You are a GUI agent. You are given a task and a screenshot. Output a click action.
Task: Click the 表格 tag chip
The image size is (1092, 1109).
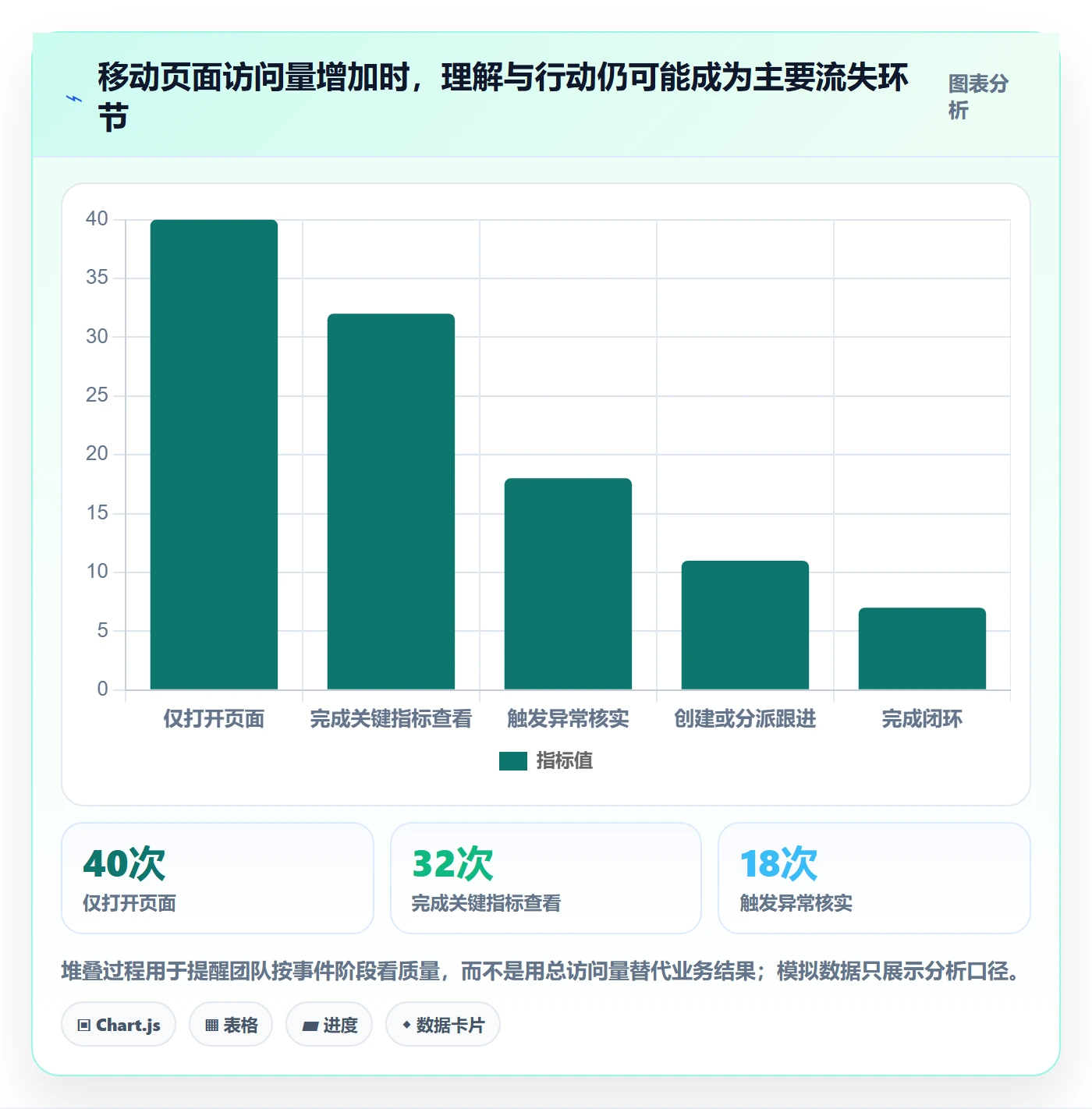pyautogui.click(x=231, y=1025)
